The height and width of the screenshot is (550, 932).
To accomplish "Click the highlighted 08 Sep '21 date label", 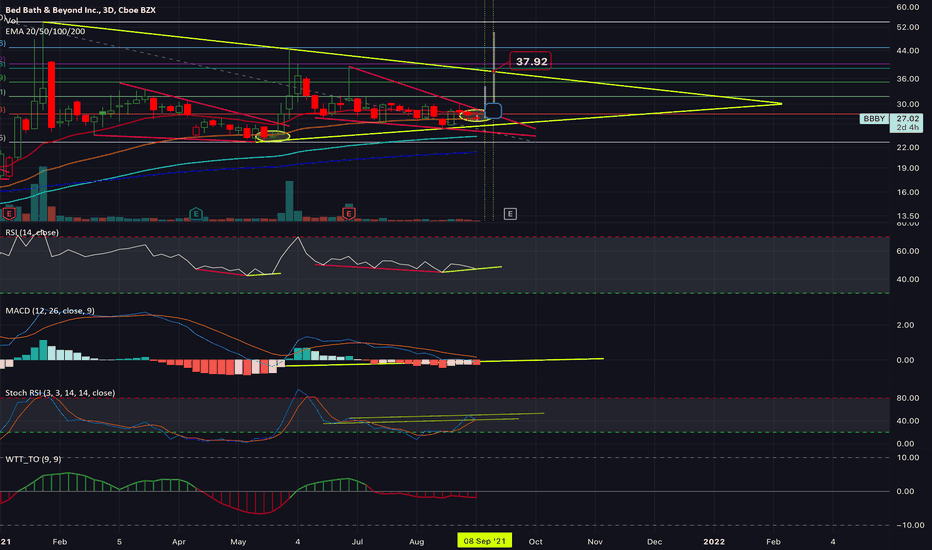I will [x=484, y=541].
